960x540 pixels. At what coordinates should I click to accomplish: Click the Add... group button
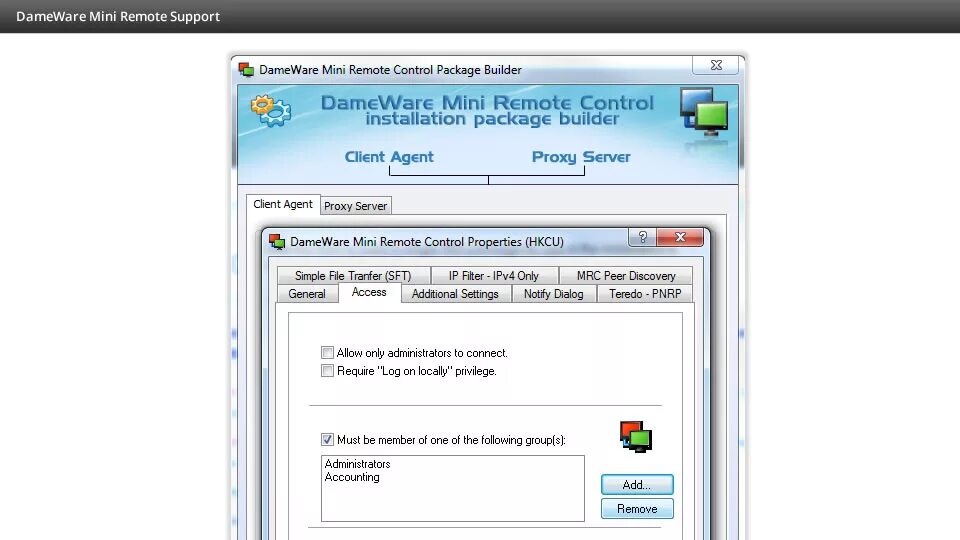637,485
